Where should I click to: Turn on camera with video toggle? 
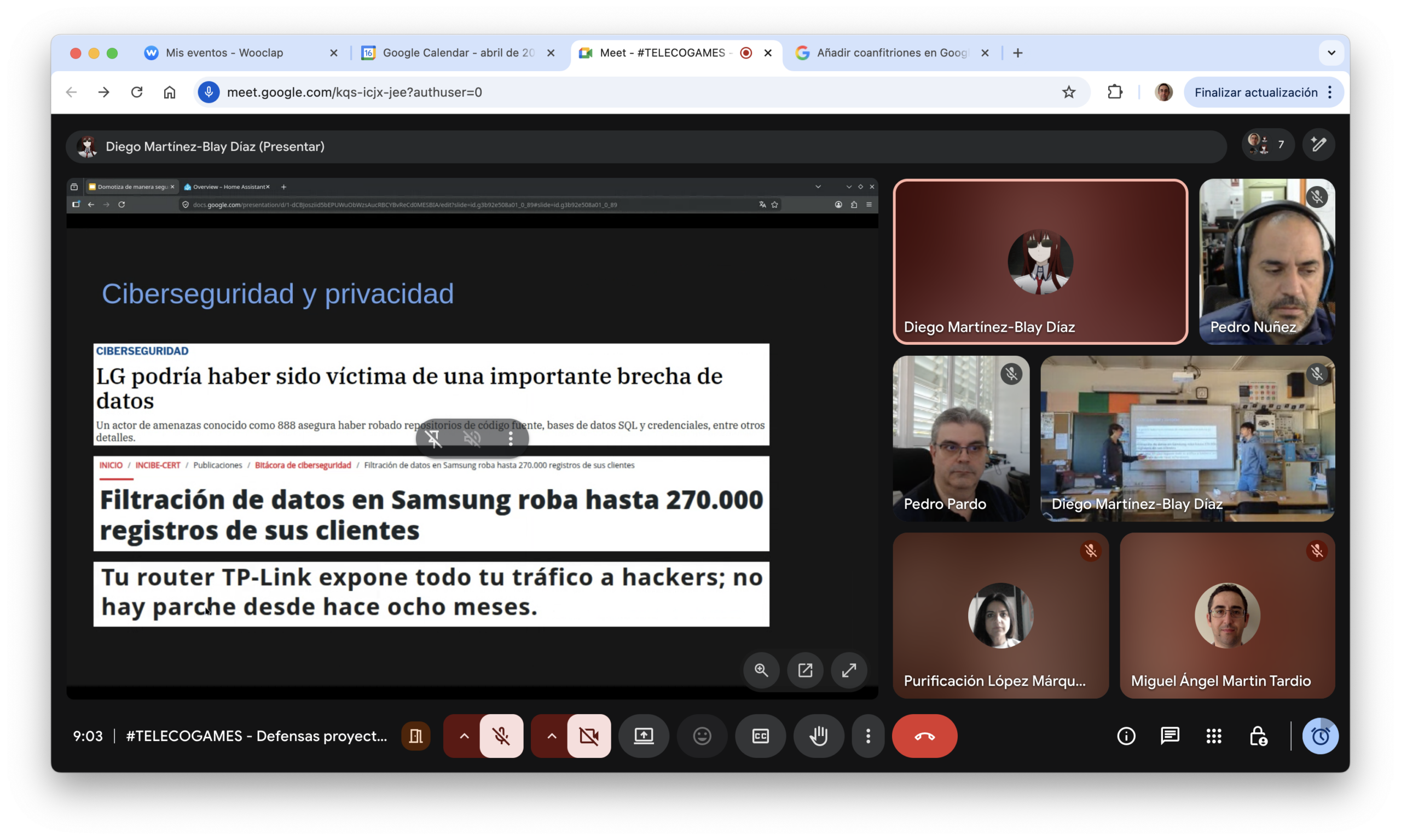tap(589, 736)
